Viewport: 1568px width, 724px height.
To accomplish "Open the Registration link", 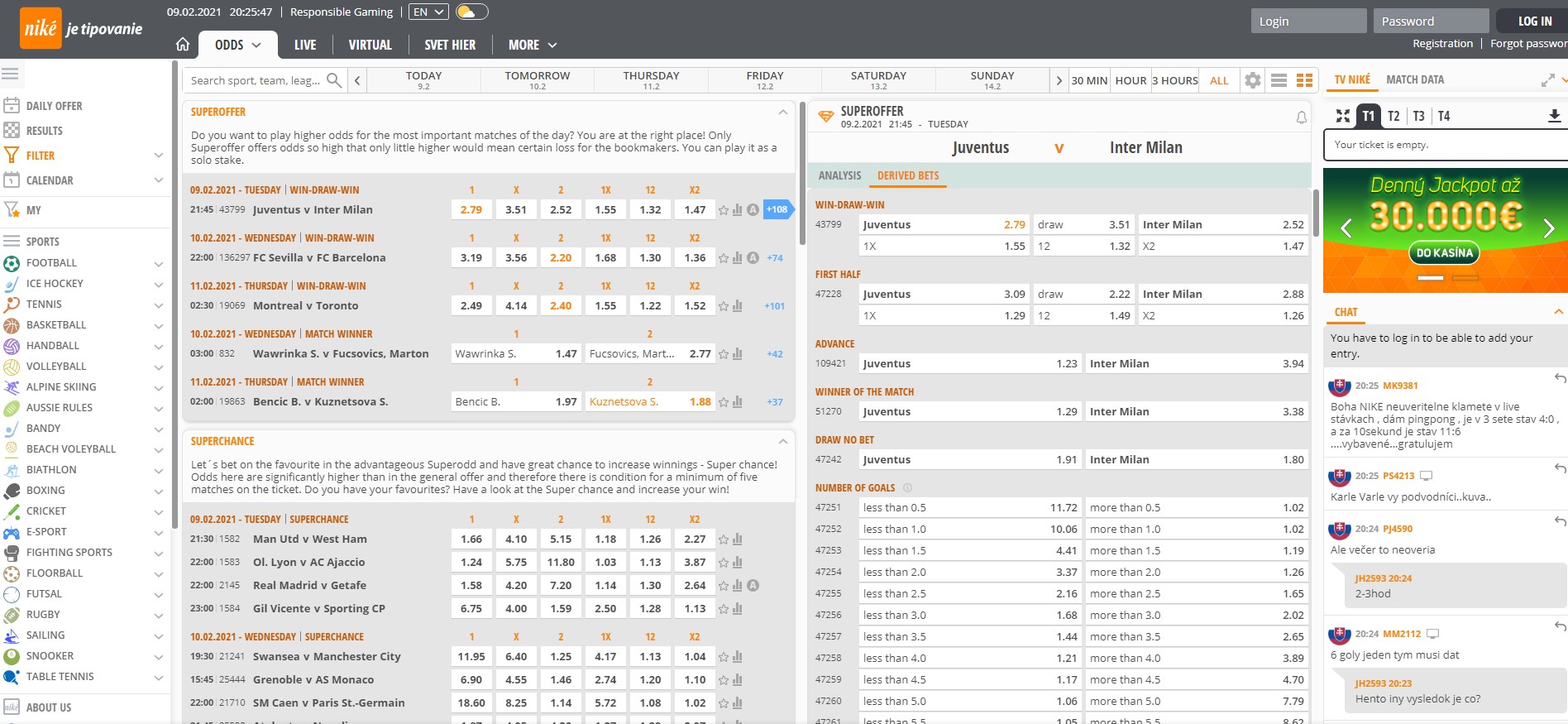I will [x=1442, y=43].
